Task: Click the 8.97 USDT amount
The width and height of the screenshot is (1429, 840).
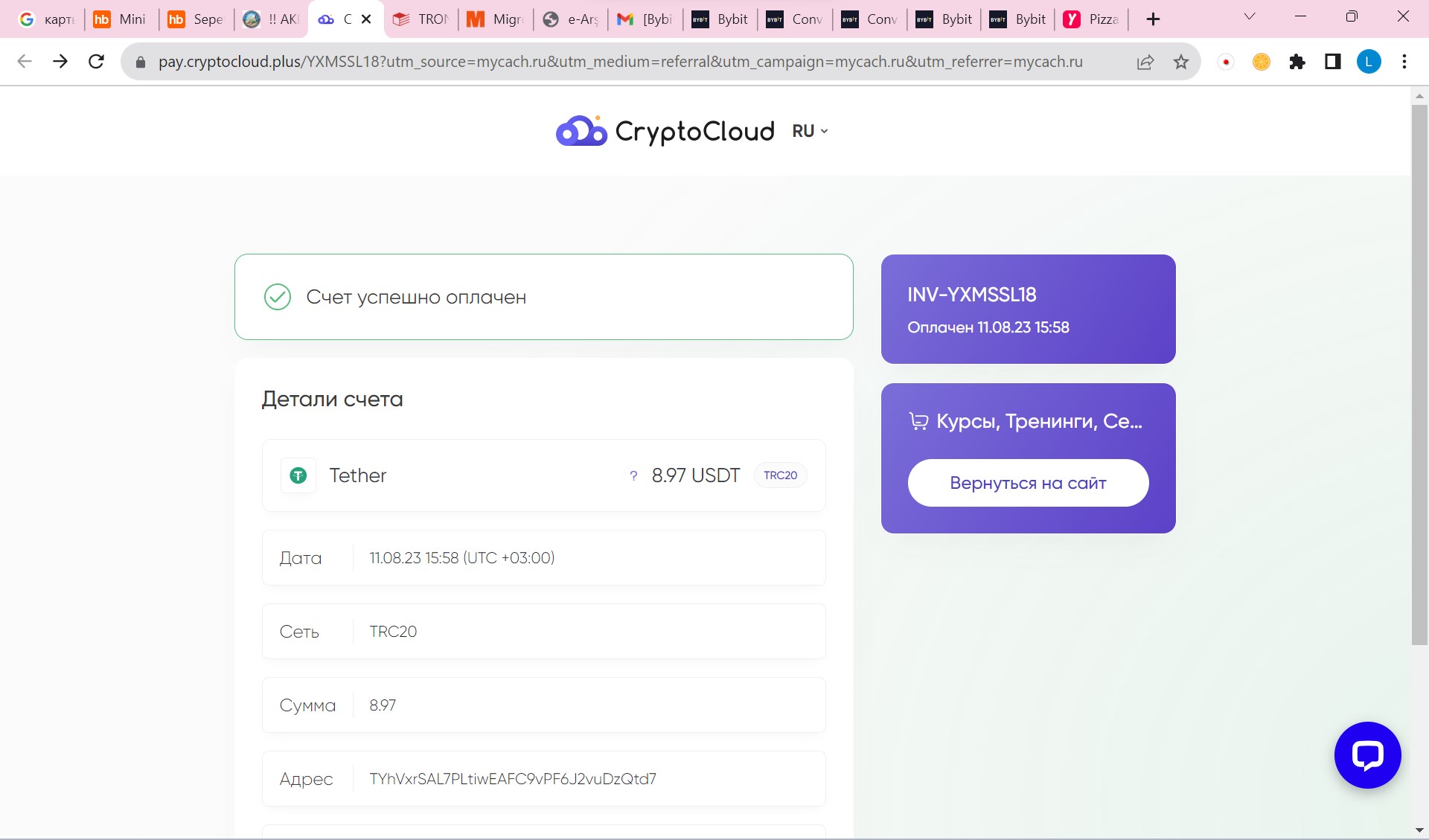Action: 696,475
